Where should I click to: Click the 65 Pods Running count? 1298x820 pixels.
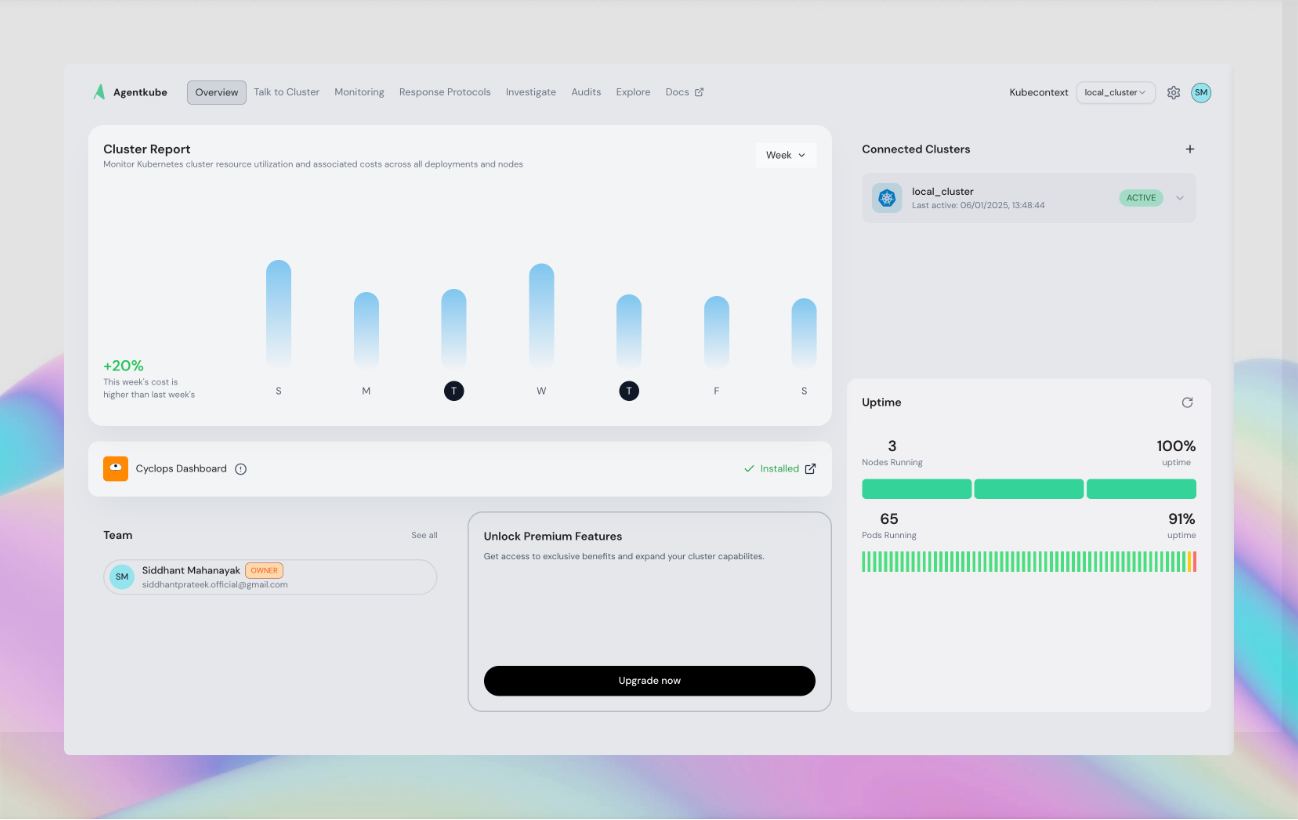pyautogui.click(x=889, y=519)
